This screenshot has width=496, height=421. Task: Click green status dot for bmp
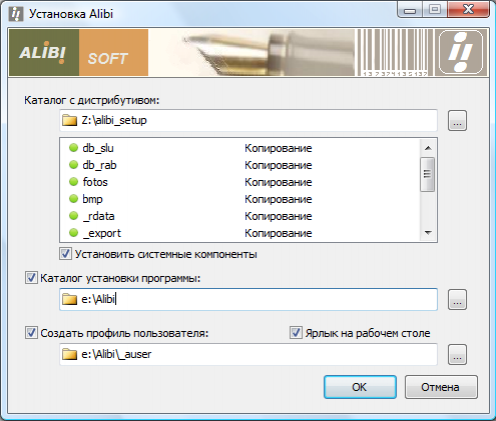(x=73, y=199)
